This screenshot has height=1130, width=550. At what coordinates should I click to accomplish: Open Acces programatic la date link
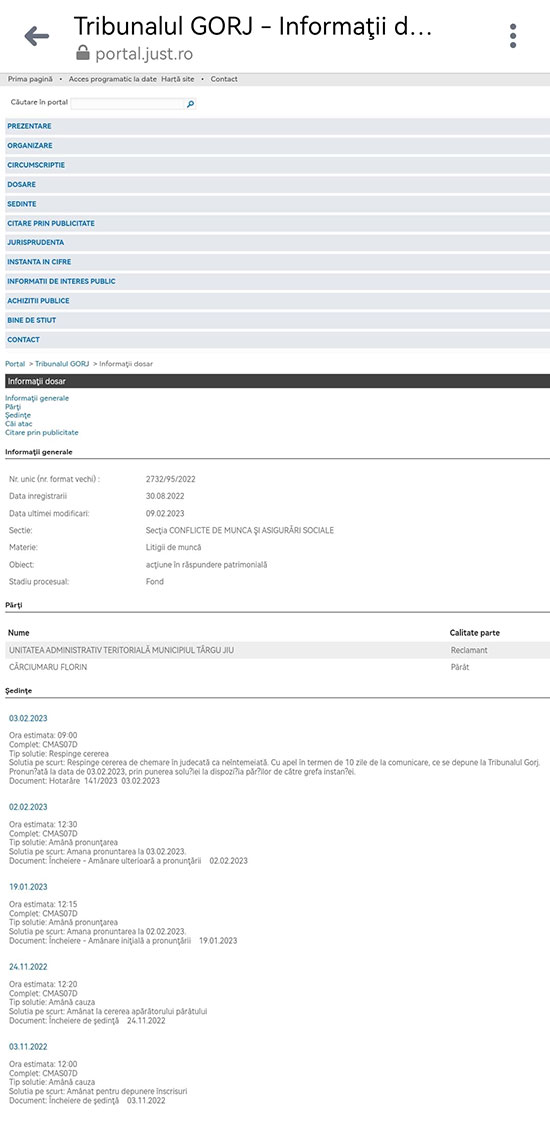point(112,79)
